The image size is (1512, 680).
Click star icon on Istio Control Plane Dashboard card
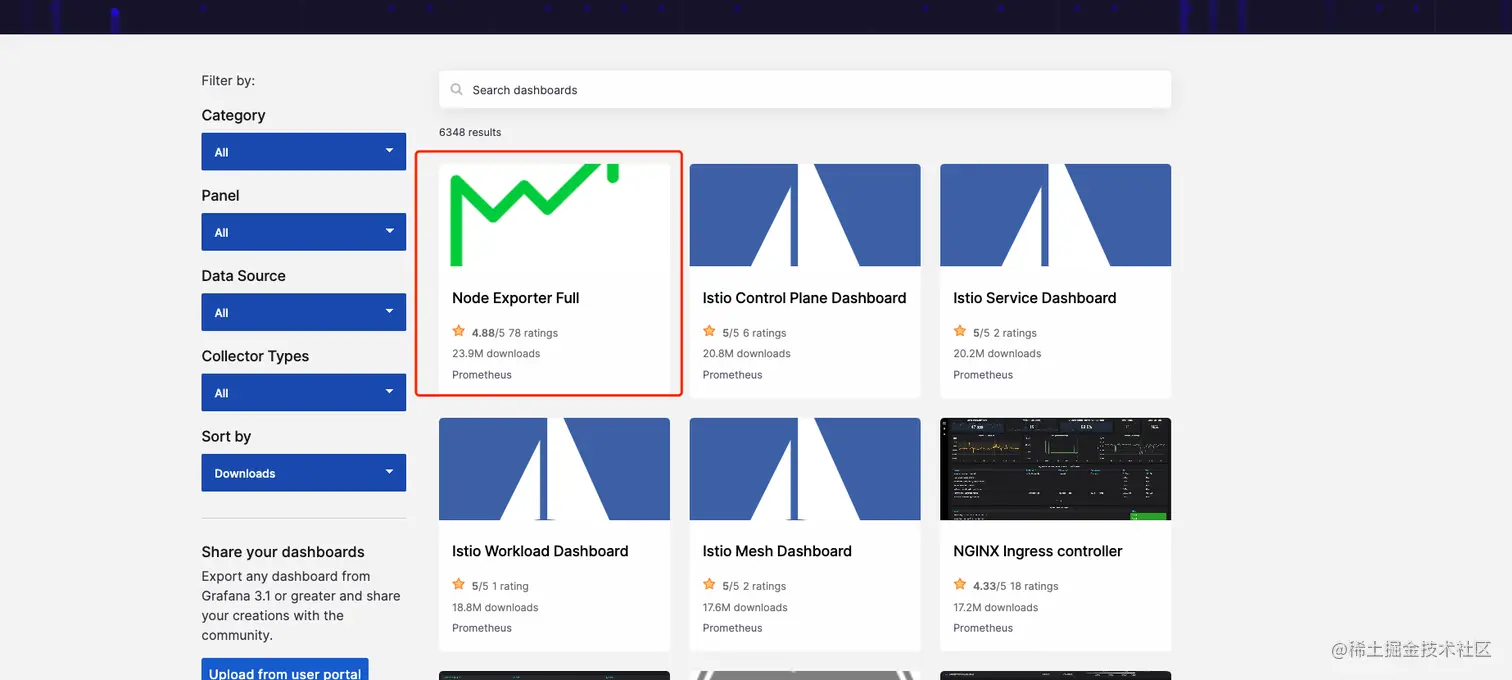click(710, 331)
